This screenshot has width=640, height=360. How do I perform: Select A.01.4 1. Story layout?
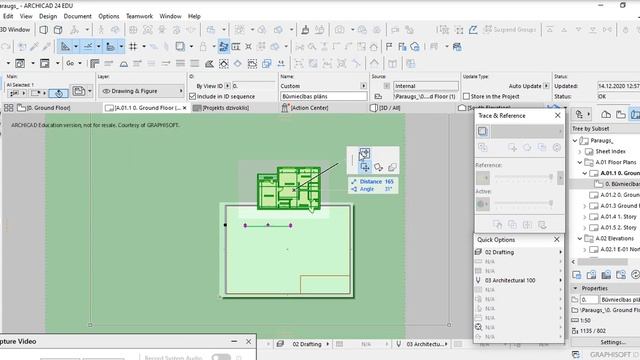click(x=619, y=217)
